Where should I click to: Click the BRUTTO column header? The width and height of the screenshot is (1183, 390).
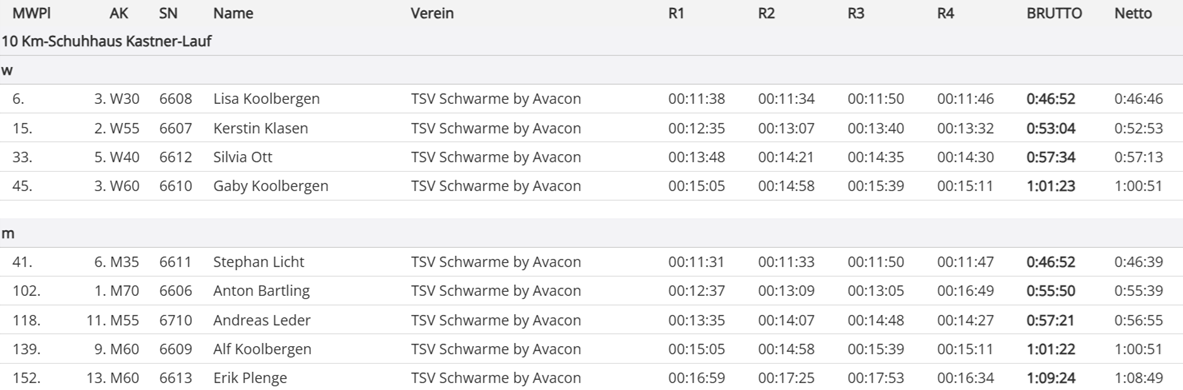(x=1054, y=13)
